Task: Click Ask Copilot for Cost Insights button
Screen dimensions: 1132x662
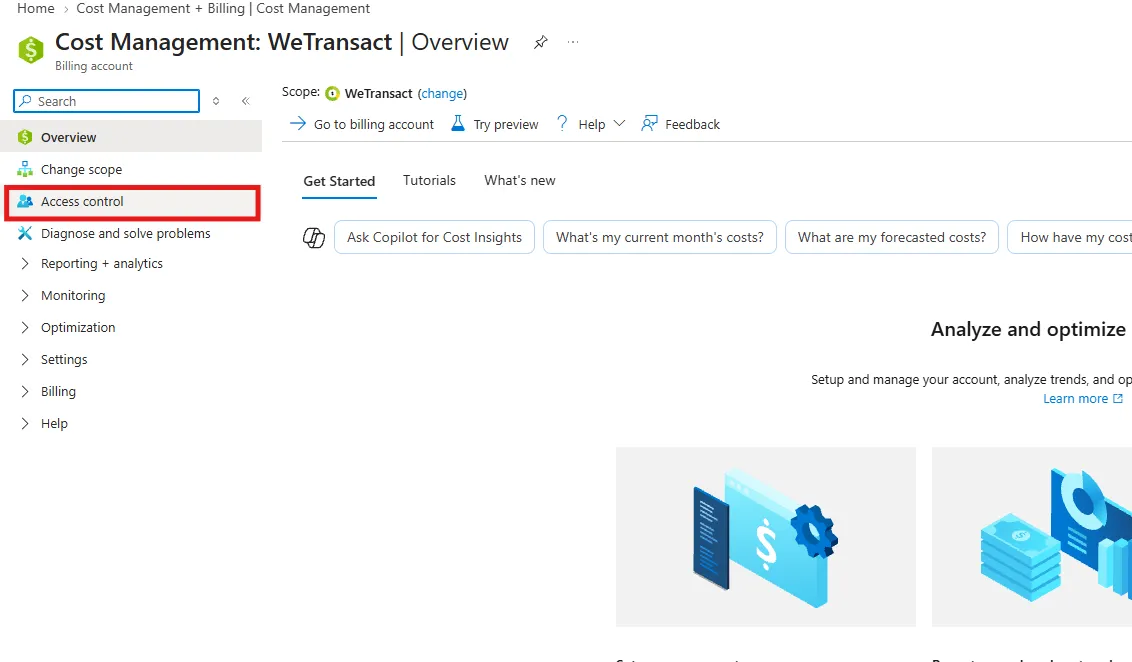Action: tap(434, 238)
